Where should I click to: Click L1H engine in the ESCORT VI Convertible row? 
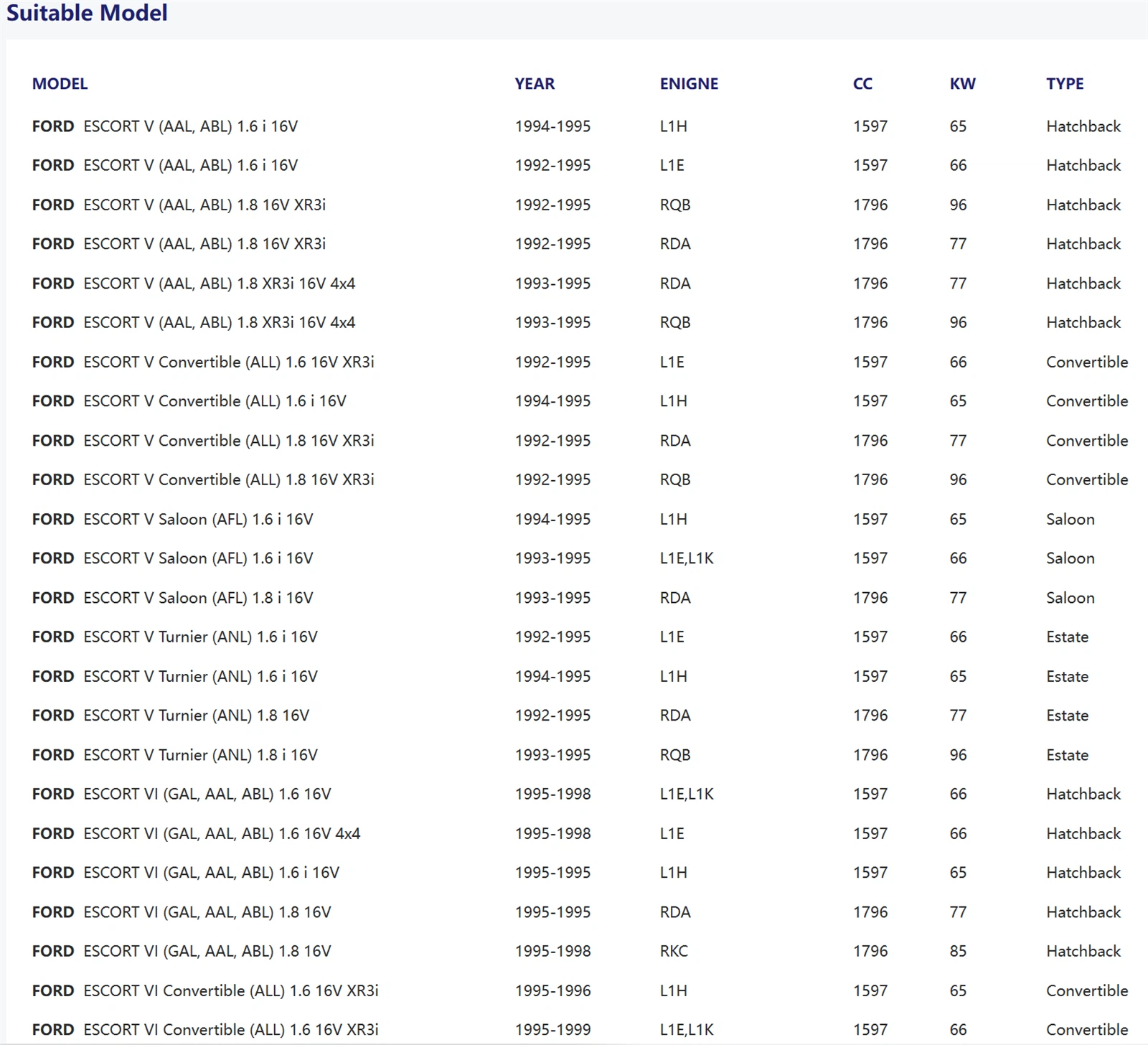pos(673,990)
